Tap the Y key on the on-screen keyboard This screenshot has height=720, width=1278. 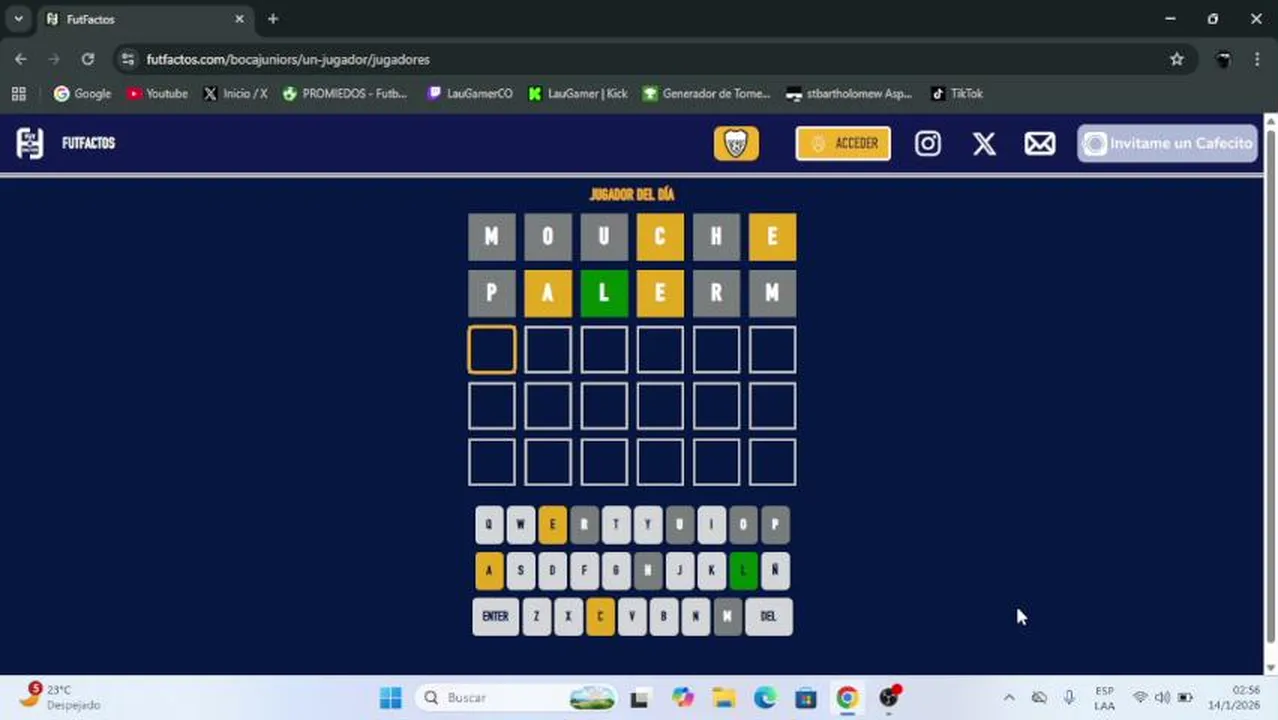pyautogui.click(x=648, y=524)
